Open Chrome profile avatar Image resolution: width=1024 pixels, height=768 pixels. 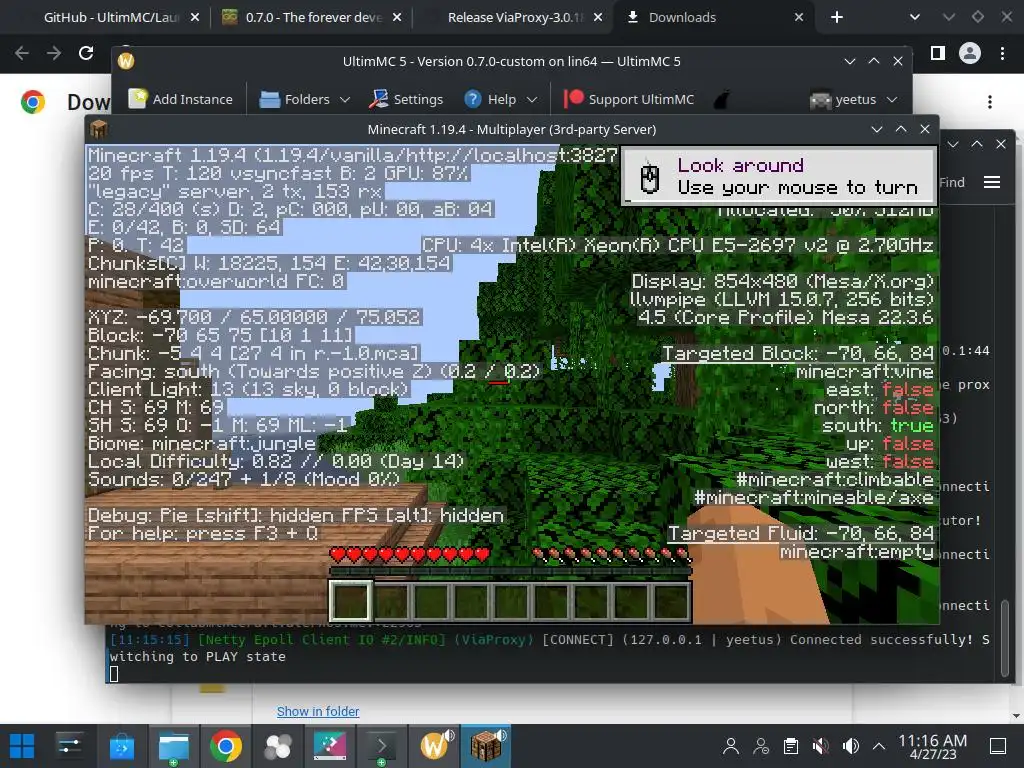point(970,53)
